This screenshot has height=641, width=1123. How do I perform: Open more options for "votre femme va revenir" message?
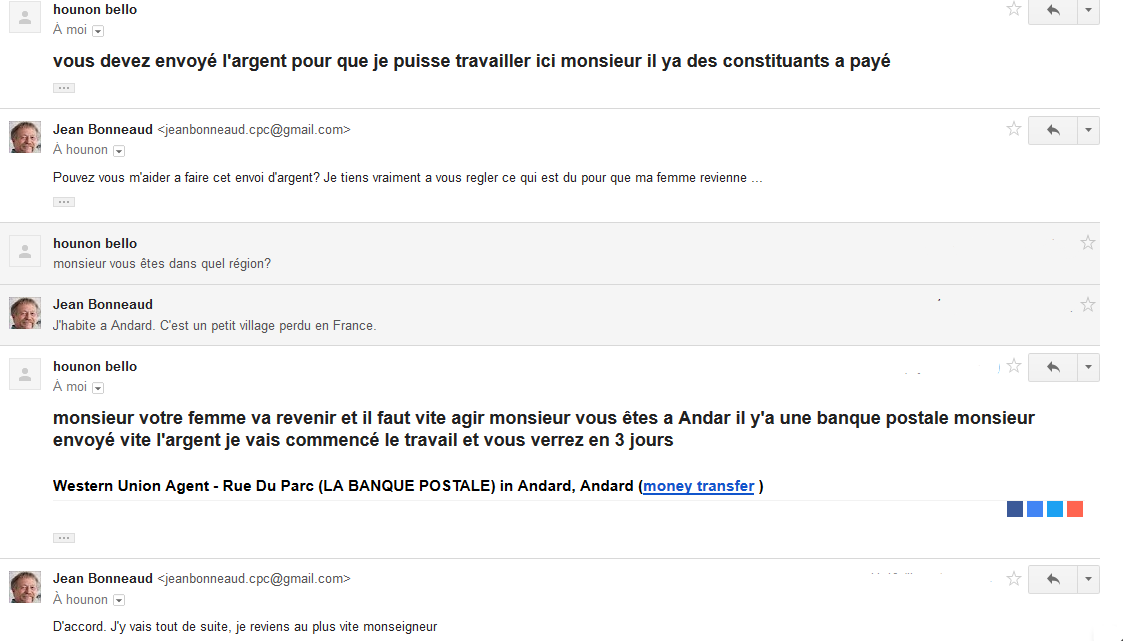[x=1088, y=367]
